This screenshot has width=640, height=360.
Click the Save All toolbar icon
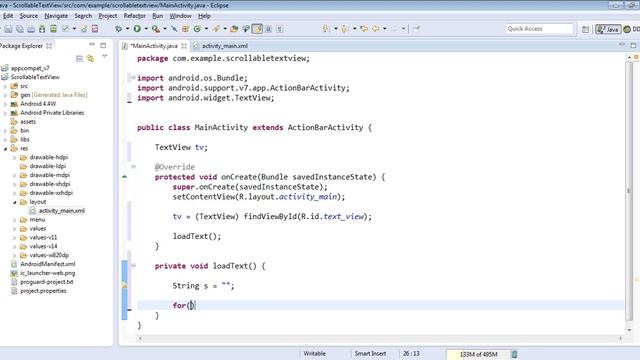20,29
